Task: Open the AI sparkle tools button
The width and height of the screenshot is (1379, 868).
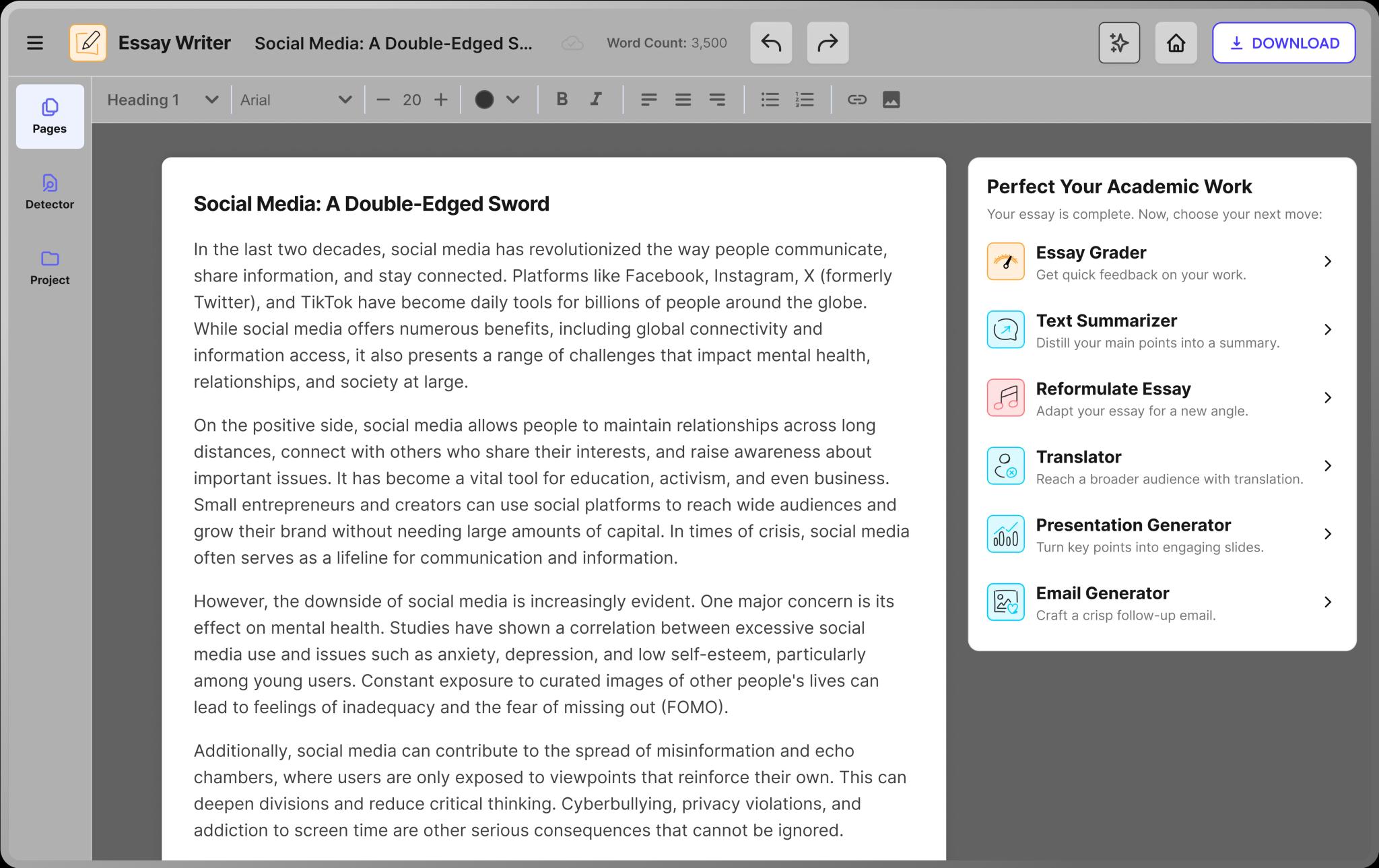Action: click(x=1119, y=43)
